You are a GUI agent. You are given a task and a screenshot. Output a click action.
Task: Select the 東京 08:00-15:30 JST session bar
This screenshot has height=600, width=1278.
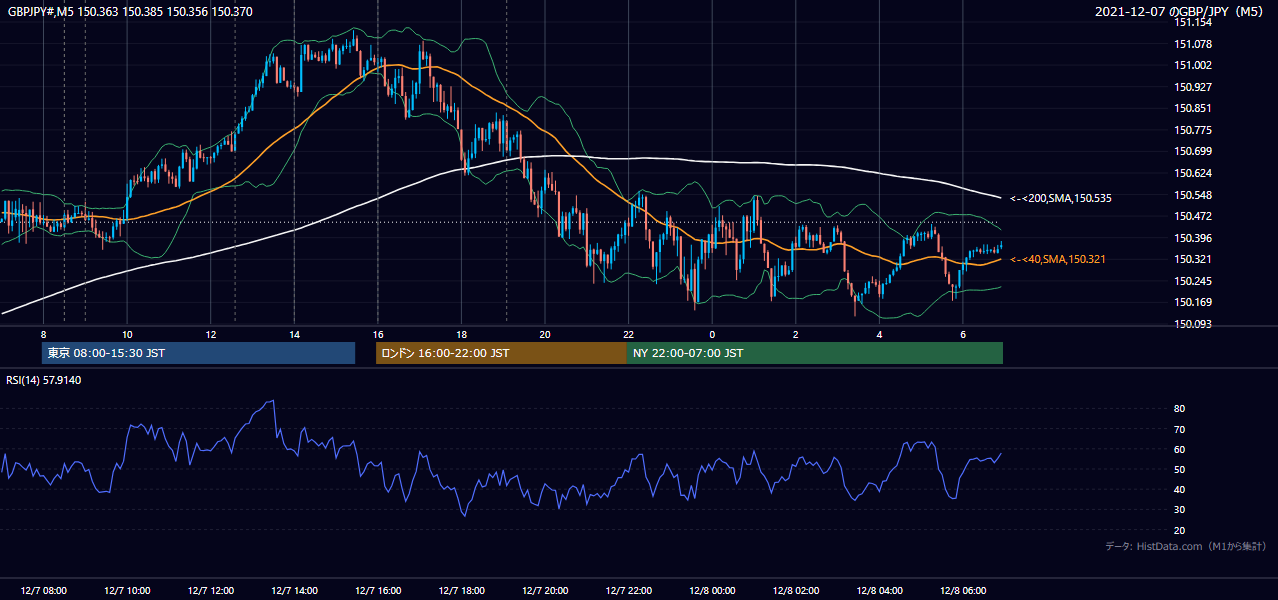[x=198, y=353]
